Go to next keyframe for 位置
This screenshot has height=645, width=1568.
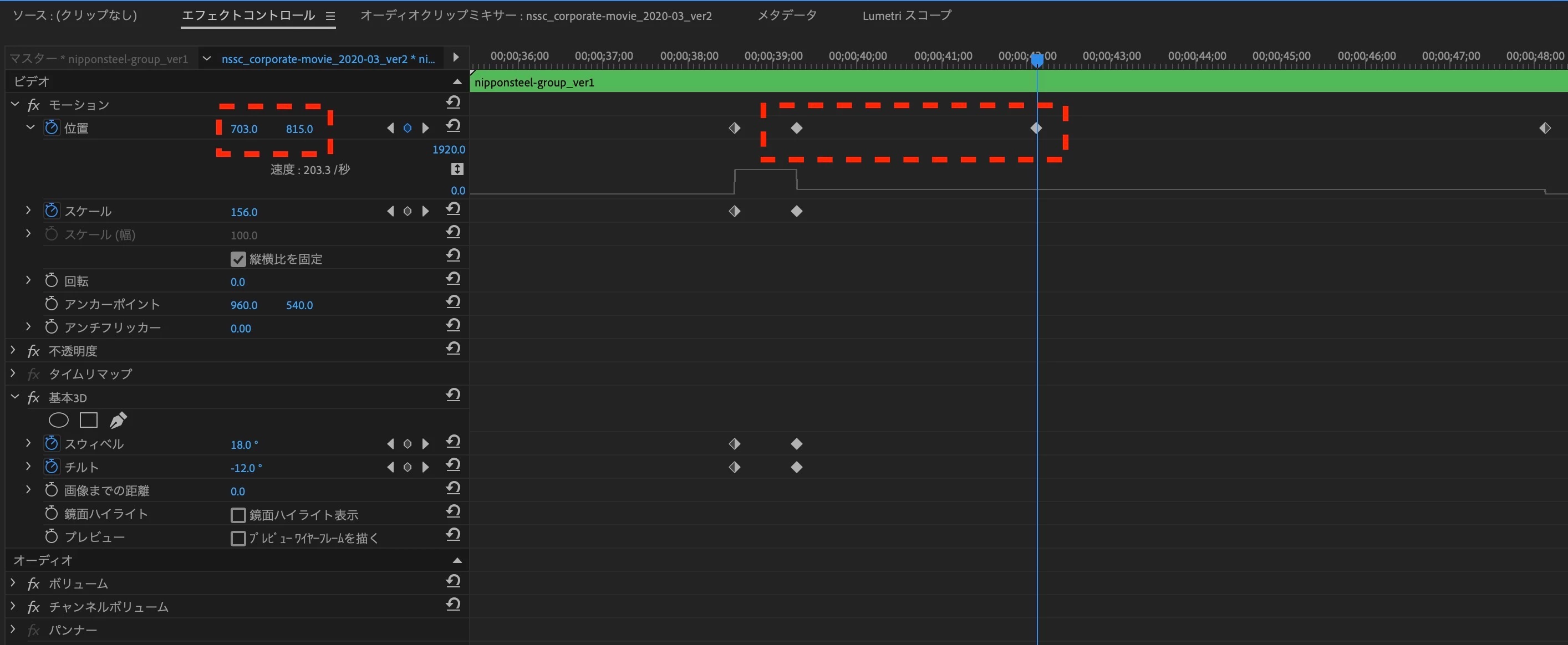(426, 128)
